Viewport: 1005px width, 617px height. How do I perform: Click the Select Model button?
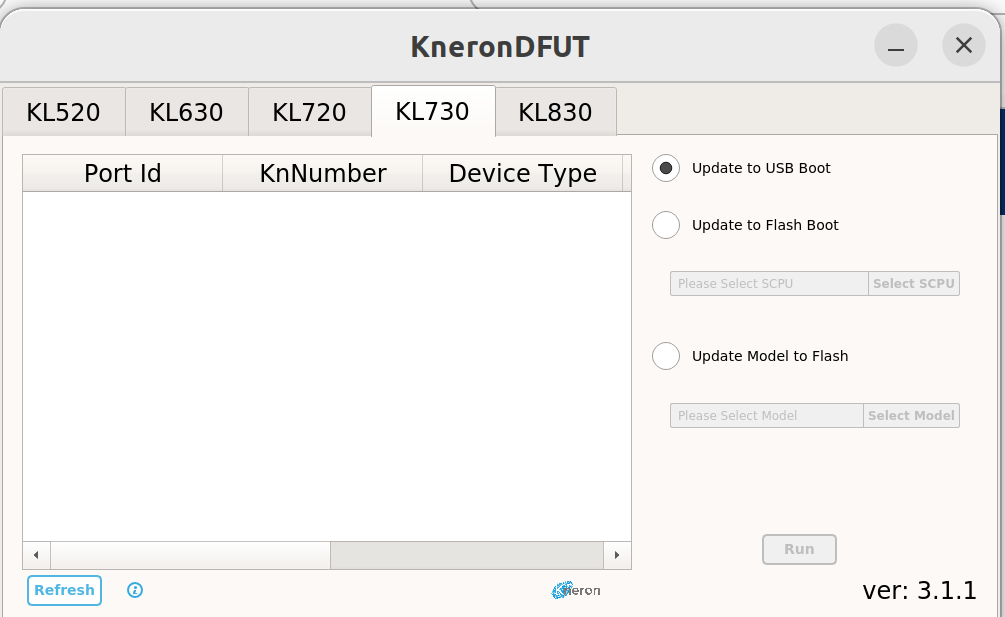[911, 415]
